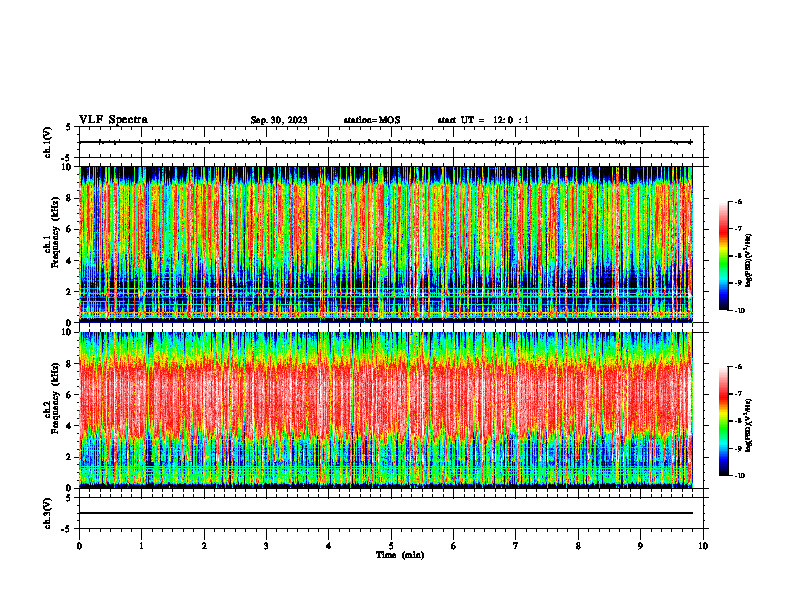Click the ch.1 PSD color bar
The height and width of the screenshot is (612, 792).
tap(724, 256)
